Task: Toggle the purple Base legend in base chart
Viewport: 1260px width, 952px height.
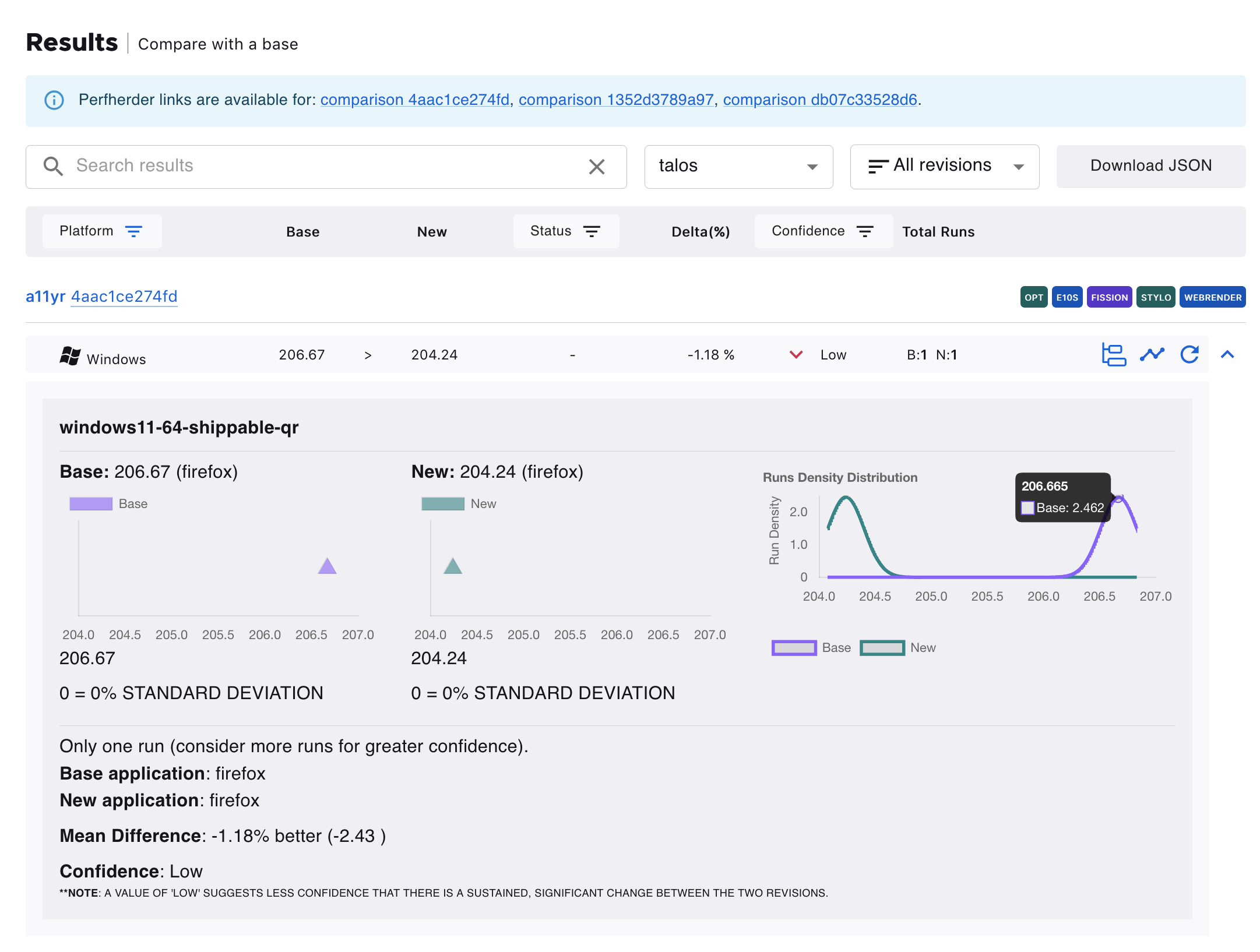Action: pyautogui.click(x=91, y=504)
